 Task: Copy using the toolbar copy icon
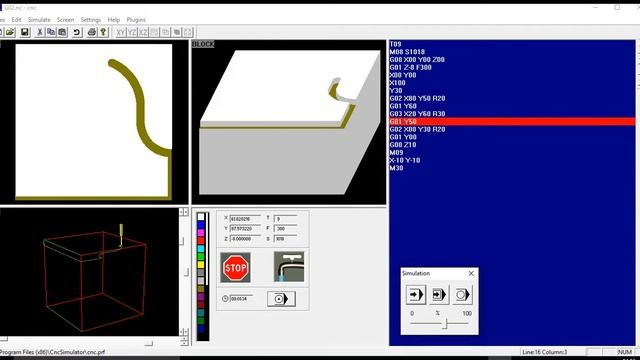click(51, 32)
